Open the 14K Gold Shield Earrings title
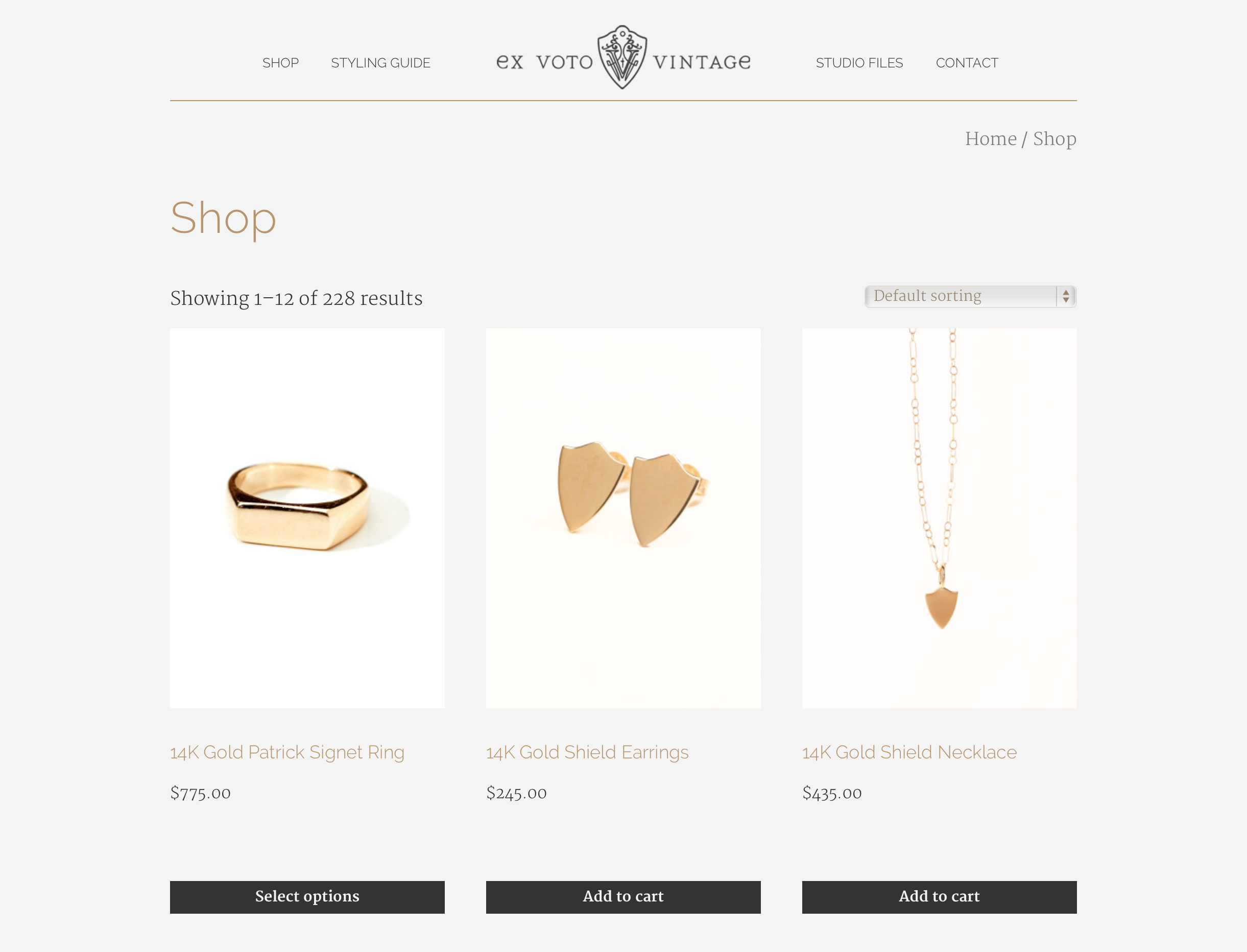The image size is (1247, 952). [588, 752]
